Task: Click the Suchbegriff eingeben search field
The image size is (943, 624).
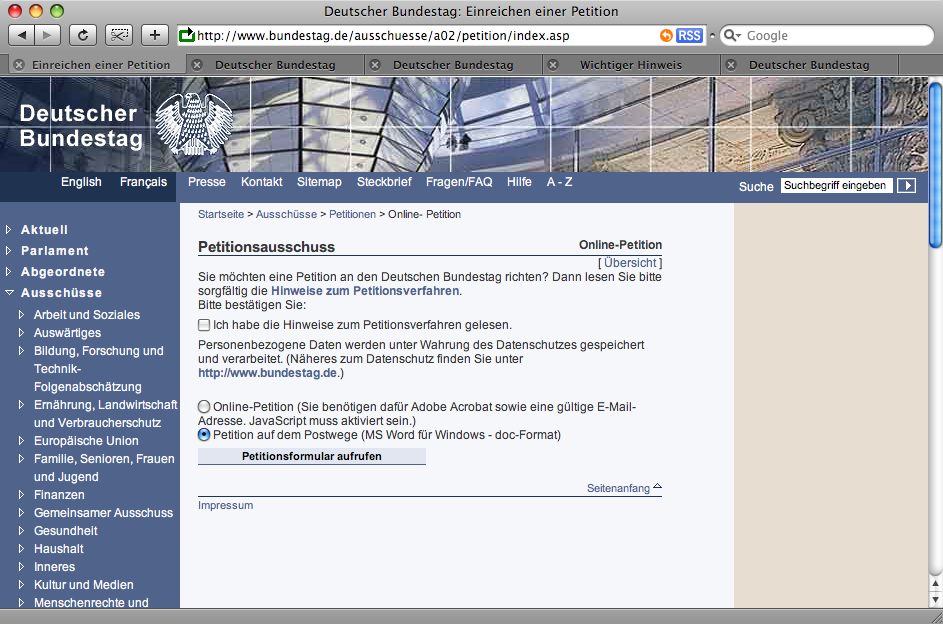Action: point(837,186)
